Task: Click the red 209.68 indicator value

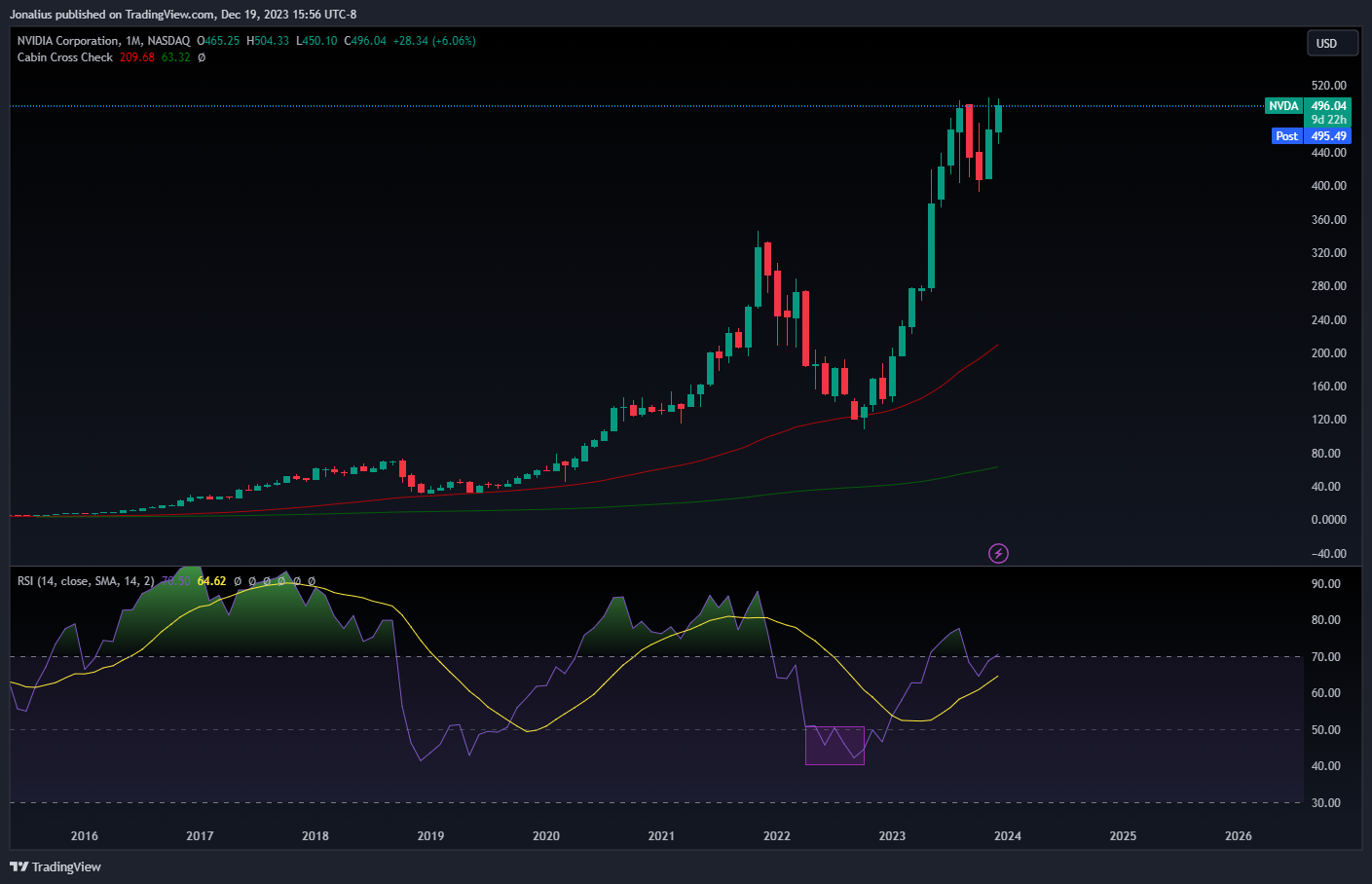Action: click(137, 57)
